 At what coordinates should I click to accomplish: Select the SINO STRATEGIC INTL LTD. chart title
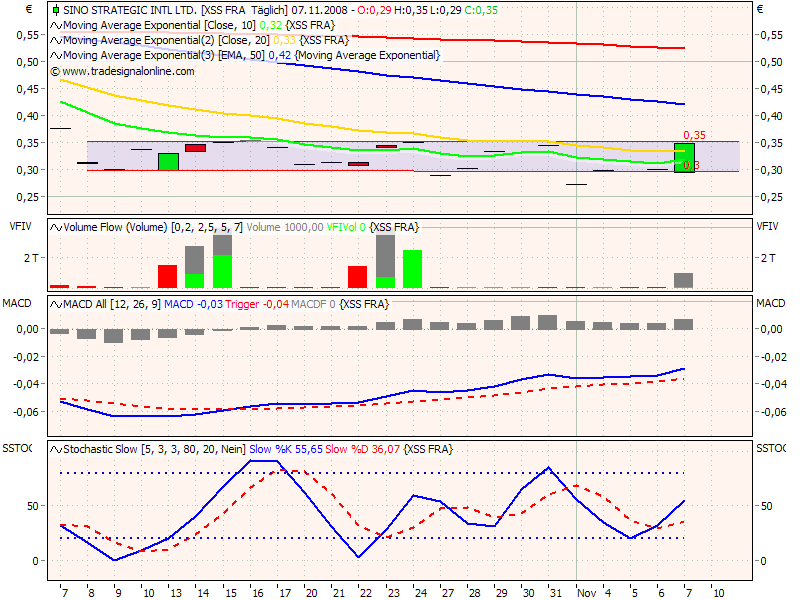point(130,10)
